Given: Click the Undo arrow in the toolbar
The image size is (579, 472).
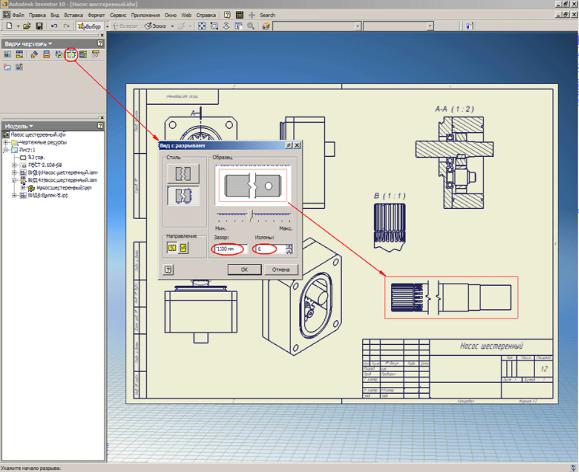Looking at the screenshot, I should [x=54, y=26].
